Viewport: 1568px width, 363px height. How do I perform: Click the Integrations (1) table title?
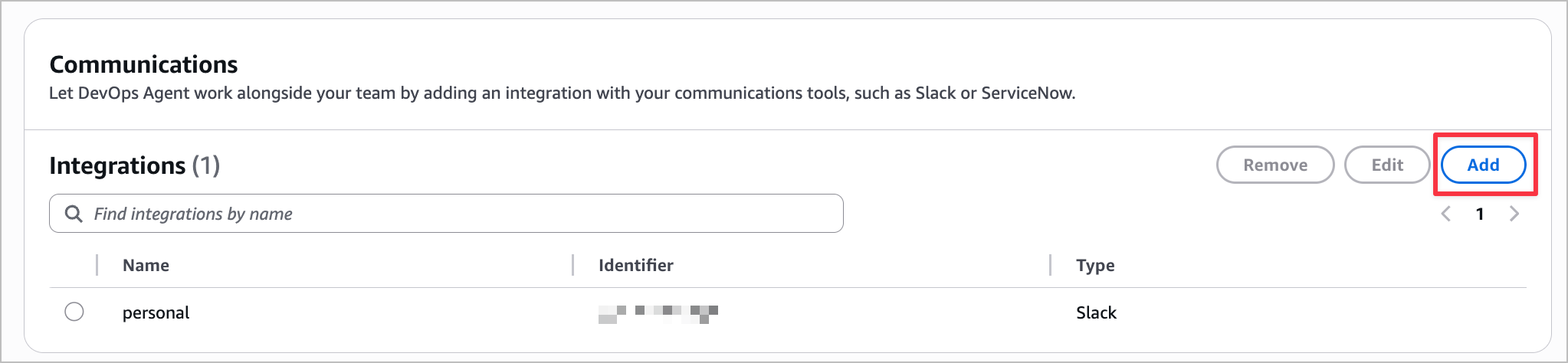click(x=134, y=165)
